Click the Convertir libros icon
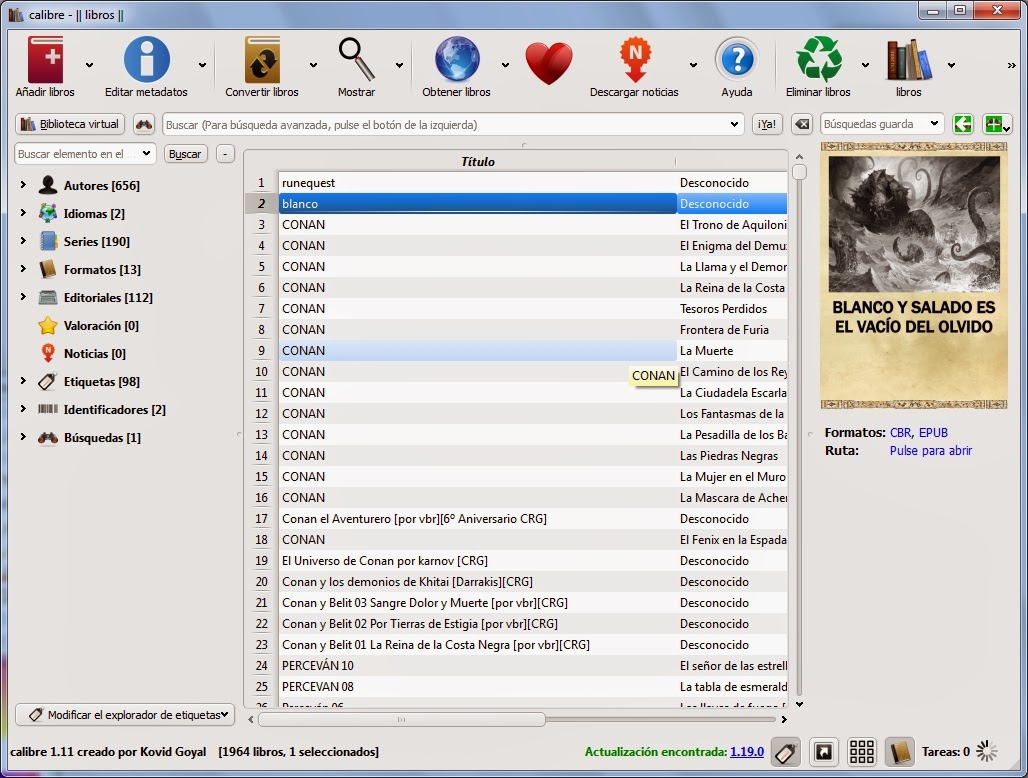Viewport: 1028px width, 778px height. (x=262, y=60)
